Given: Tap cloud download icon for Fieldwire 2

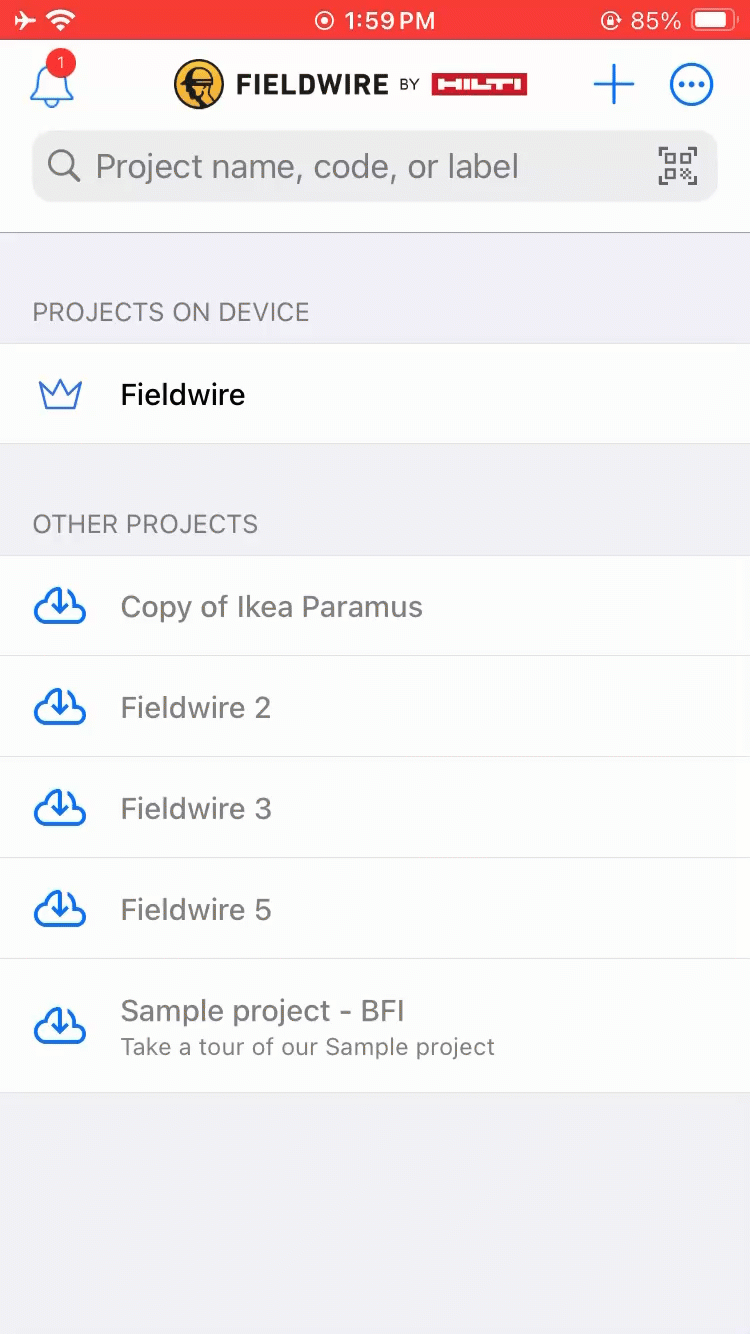Looking at the screenshot, I should point(60,708).
